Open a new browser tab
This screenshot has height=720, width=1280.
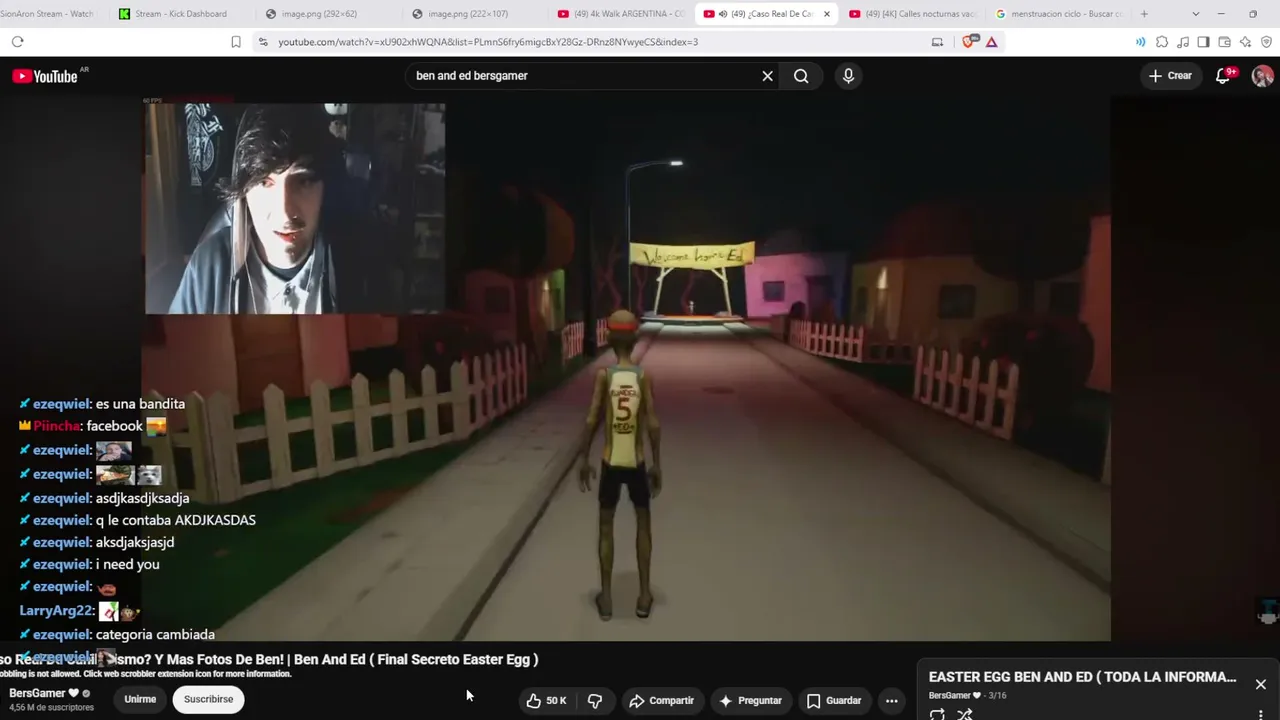click(1144, 14)
